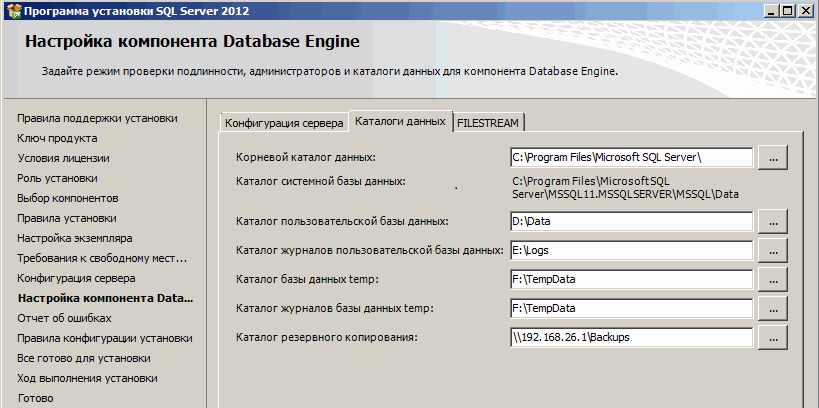Browse for Каталог базы данных temp folder

point(773,279)
